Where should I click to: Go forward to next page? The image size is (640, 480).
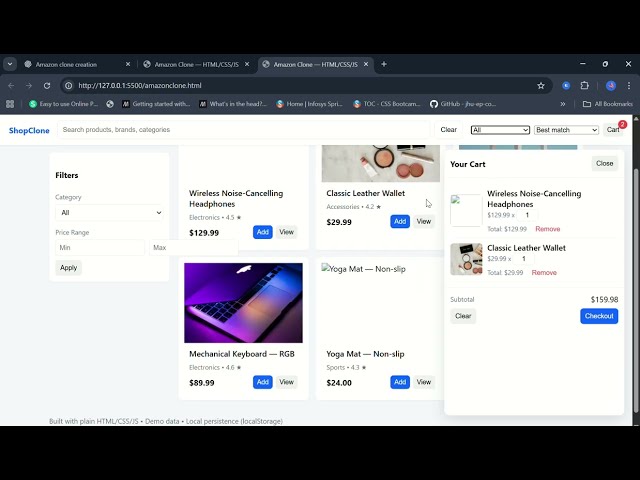pyautogui.click(x=29, y=86)
